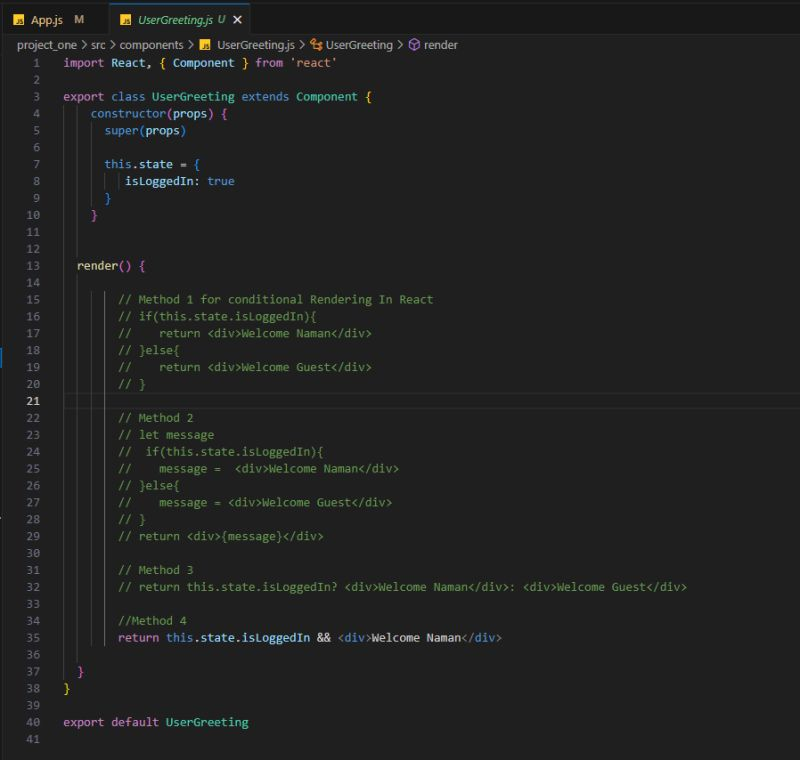Click line number 35 in gutter

pyautogui.click(x=33, y=638)
